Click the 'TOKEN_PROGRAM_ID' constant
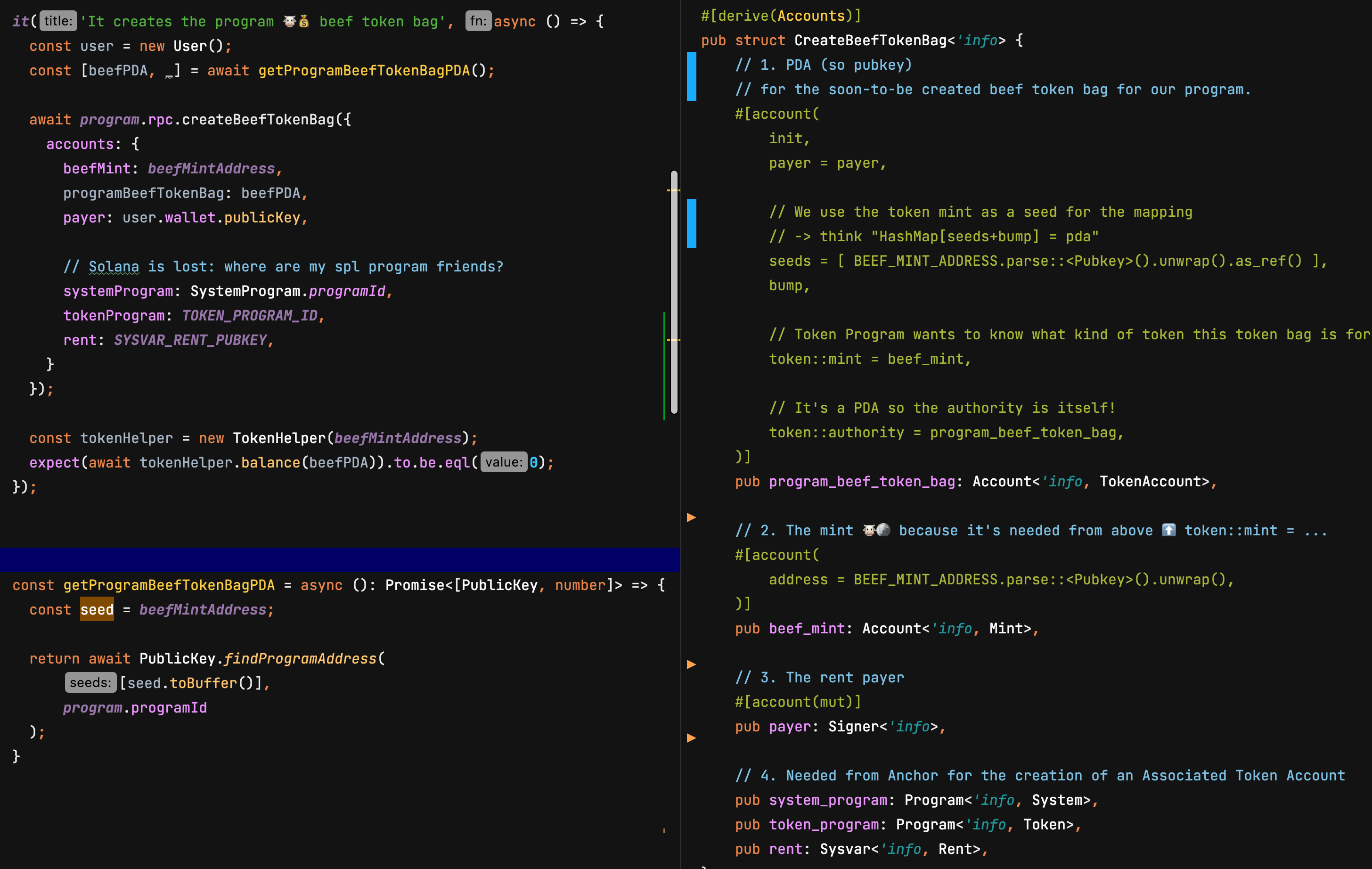Image resolution: width=1372 pixels, height=869 pixels. click(x=250, y=316)
